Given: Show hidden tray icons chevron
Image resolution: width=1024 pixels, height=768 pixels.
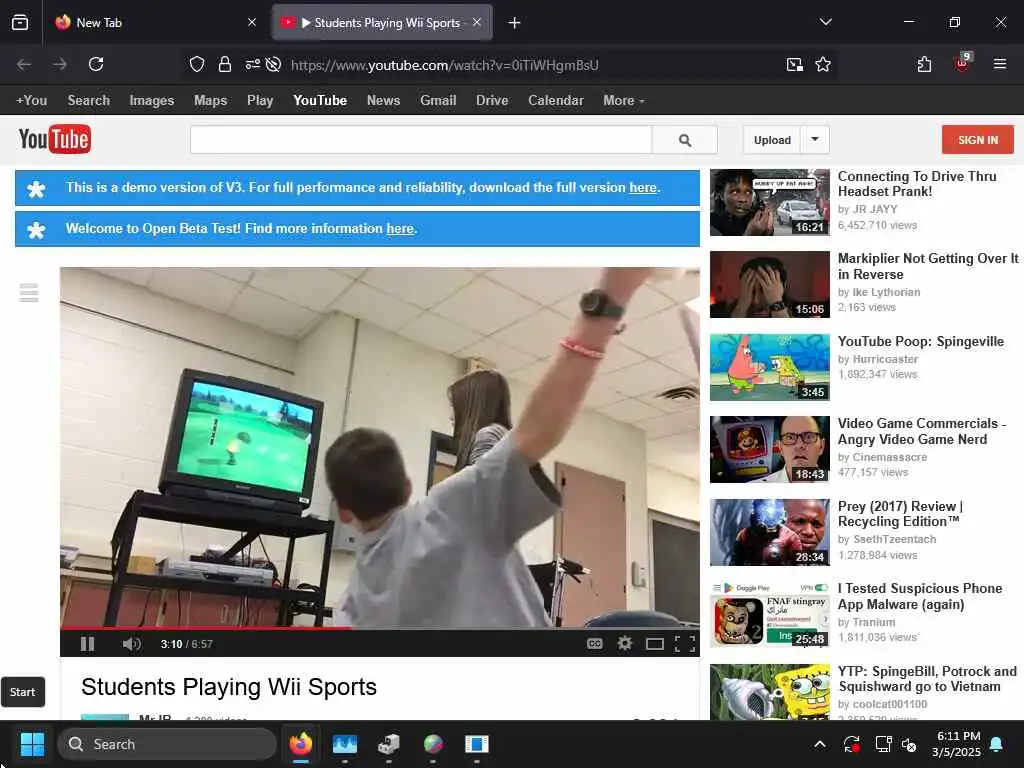Looking at the screenshot, I should pos(820,744).
